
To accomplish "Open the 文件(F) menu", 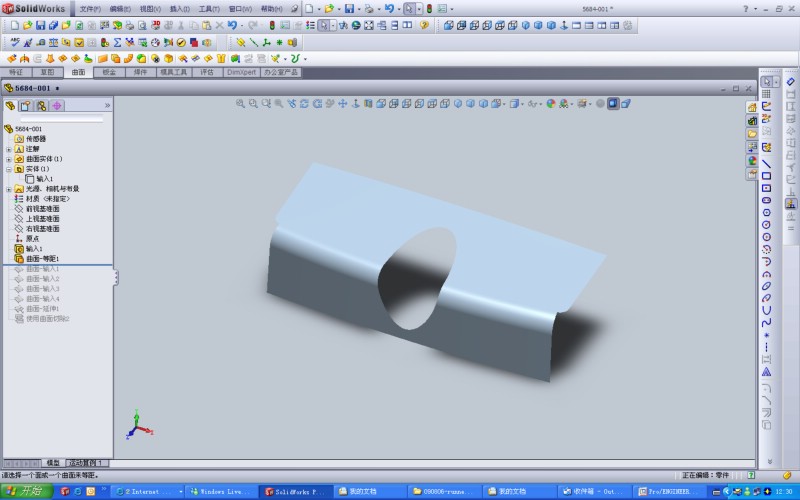I will (x=90, y=9).
